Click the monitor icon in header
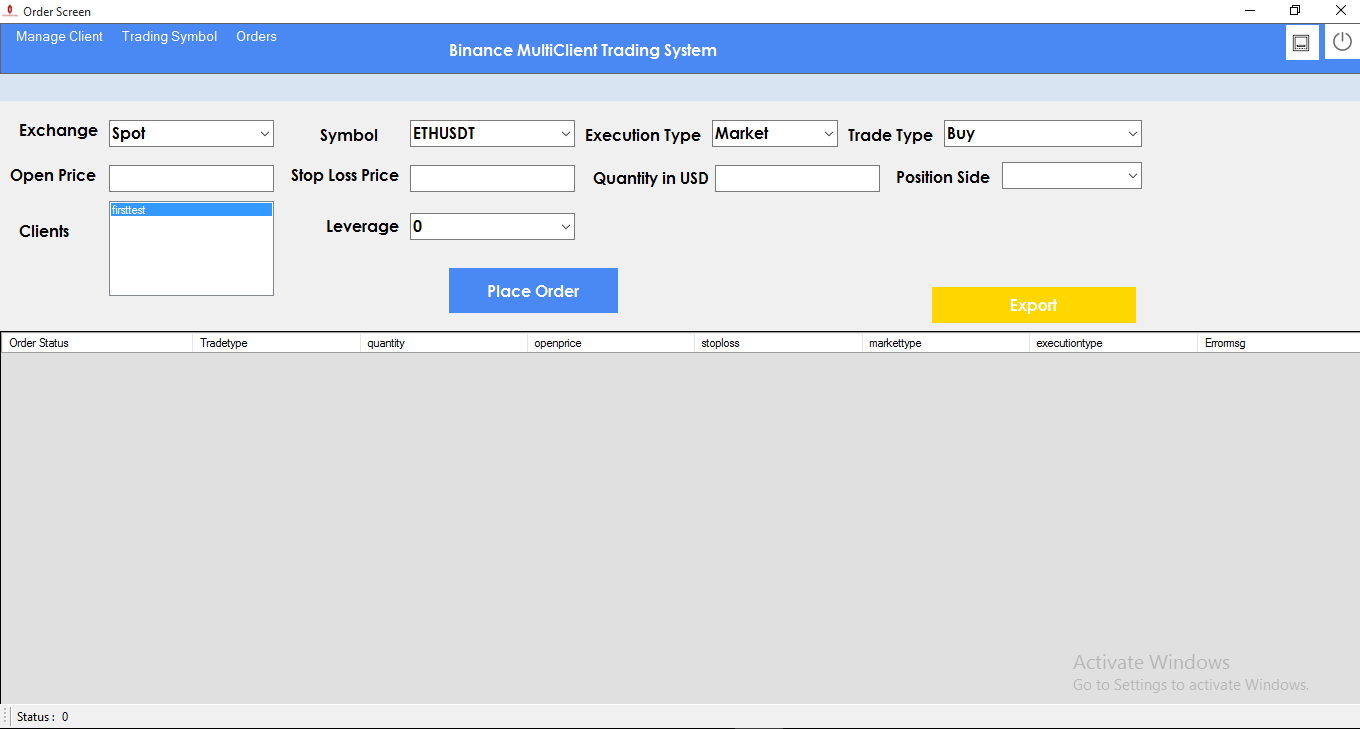The image size is (1360, 729). (x=1301, y=43)
